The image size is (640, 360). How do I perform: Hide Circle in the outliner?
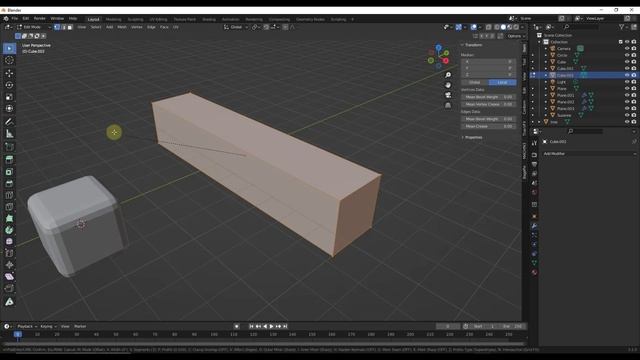(627, 55)
